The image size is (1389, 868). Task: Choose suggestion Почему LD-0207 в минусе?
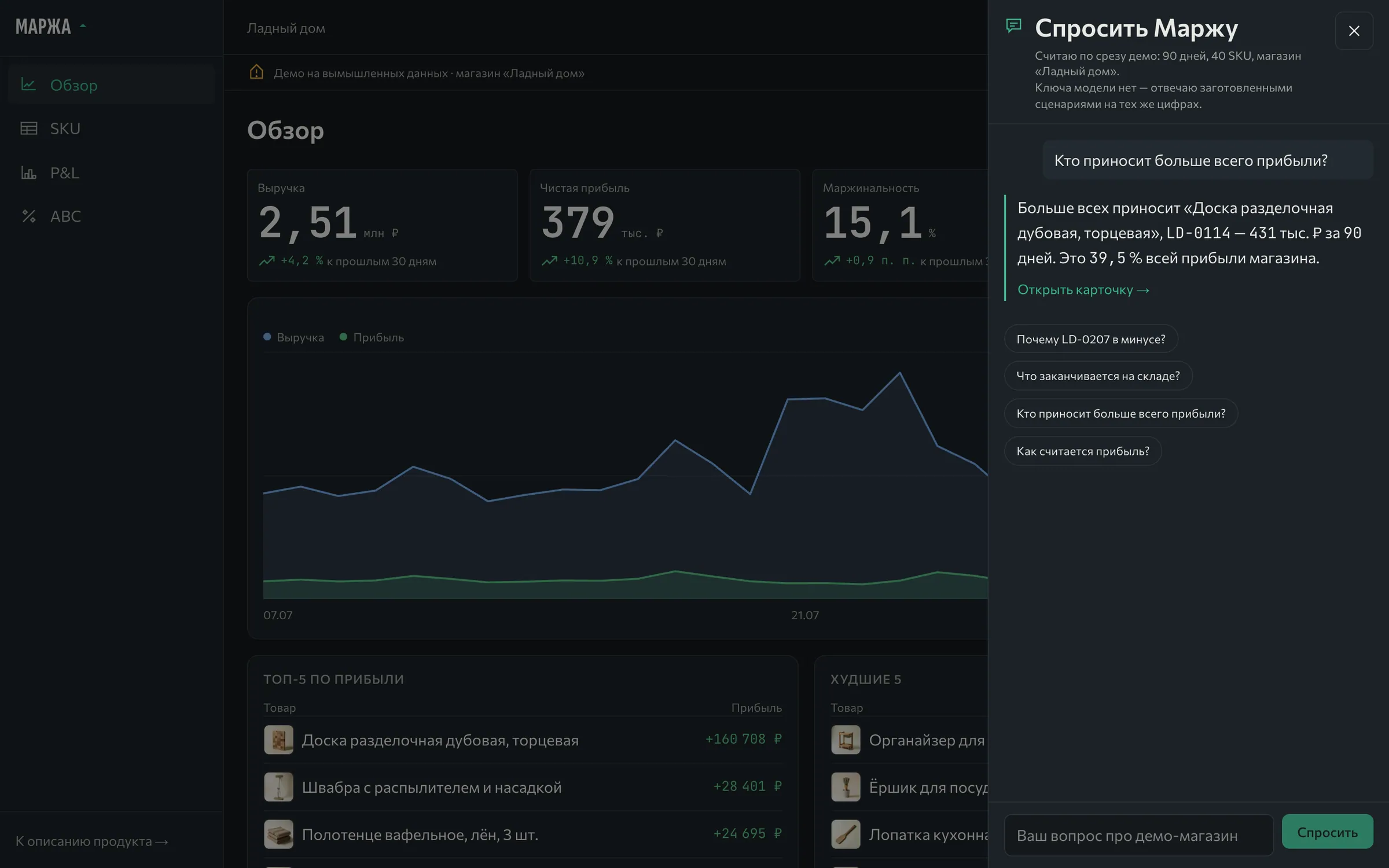[x=1091, y=339]
